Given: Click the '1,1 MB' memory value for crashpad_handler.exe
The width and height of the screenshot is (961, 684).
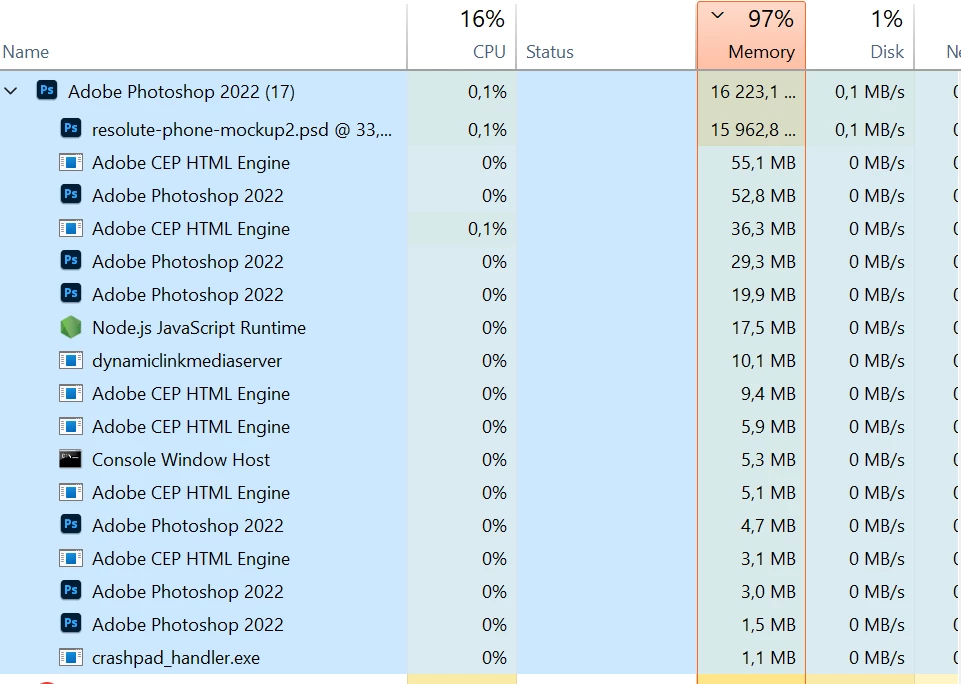Looking at the screenshot, I should [768, 658].
